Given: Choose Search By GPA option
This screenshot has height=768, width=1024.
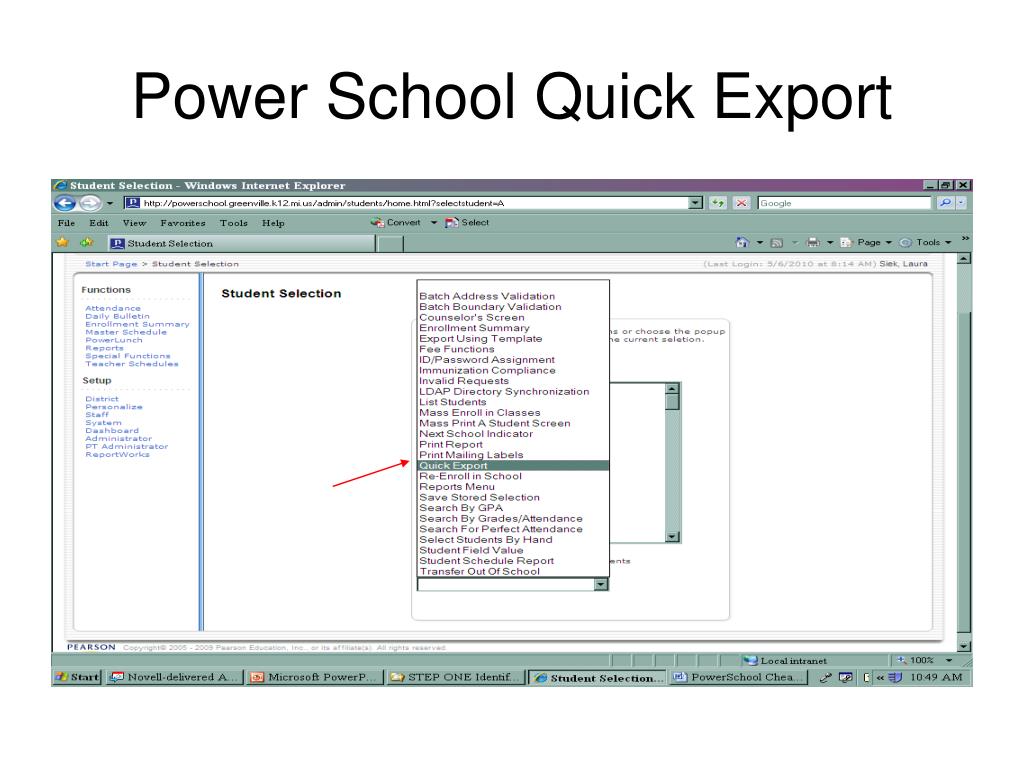Looking at the screenshot, I should [513, 508].
